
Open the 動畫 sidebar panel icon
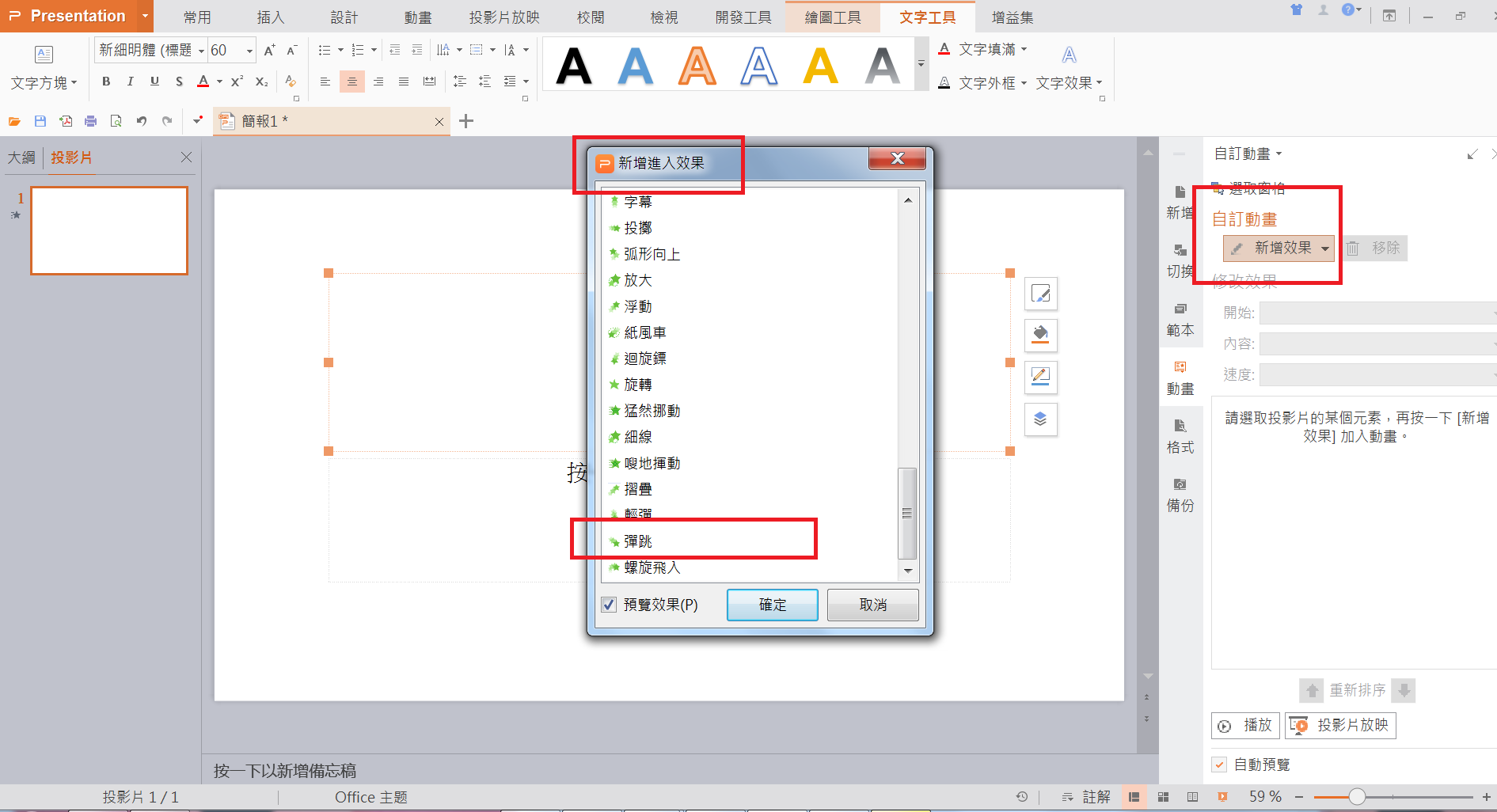(x=1180, y=378)
